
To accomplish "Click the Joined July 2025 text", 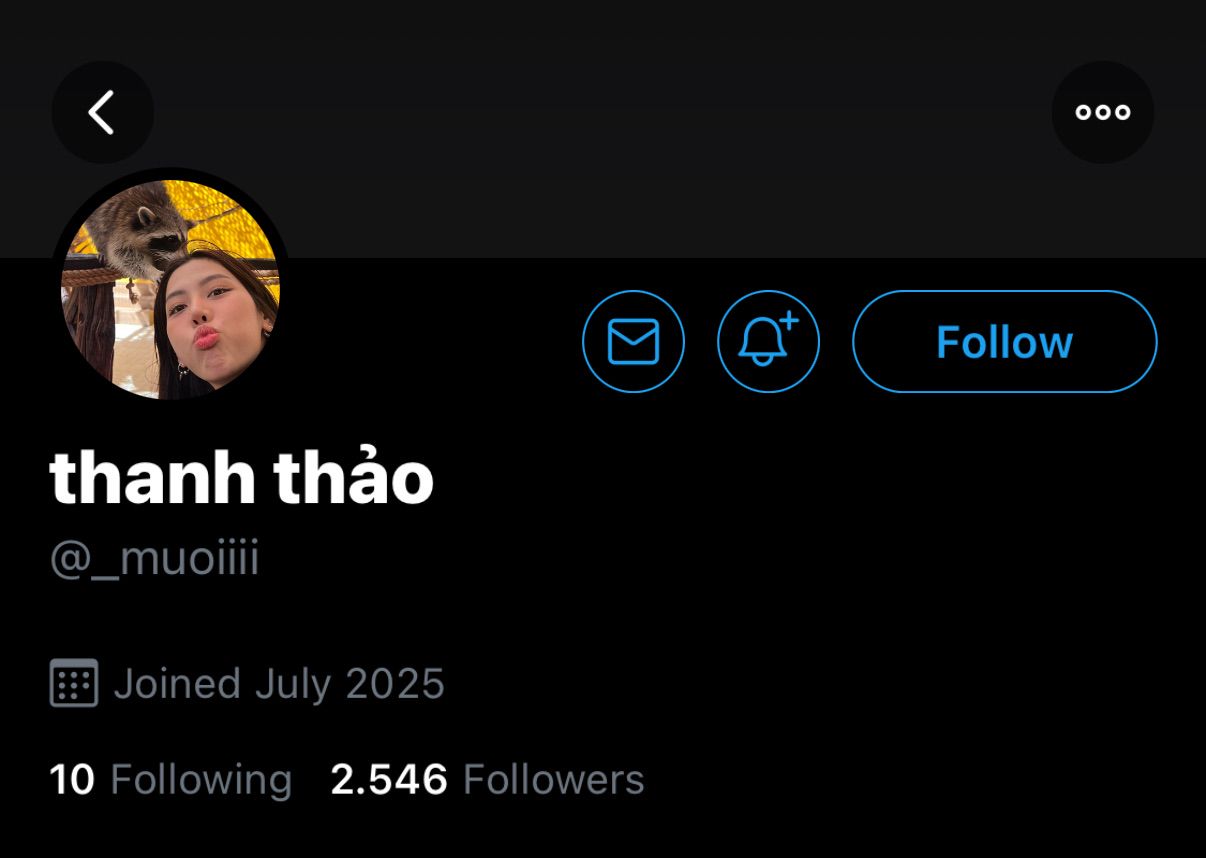I will (x=279, y=684).
